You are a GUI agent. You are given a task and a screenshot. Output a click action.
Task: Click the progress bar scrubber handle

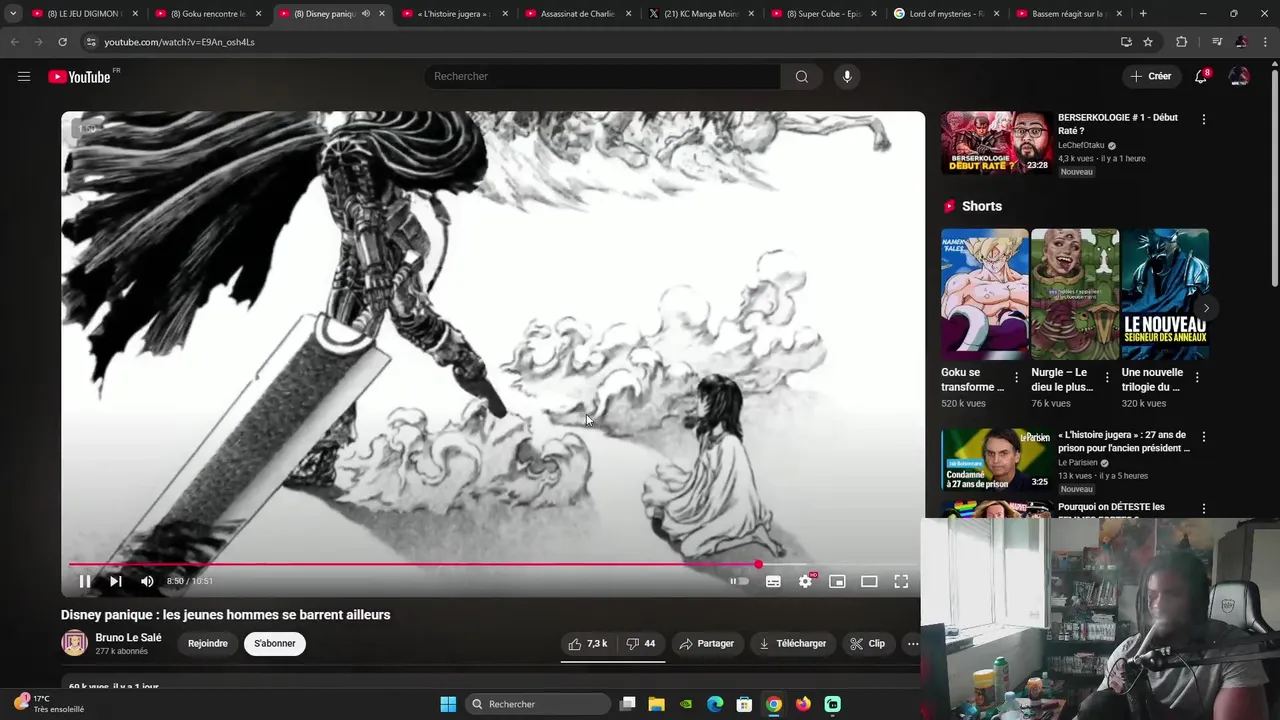[758, 565]
